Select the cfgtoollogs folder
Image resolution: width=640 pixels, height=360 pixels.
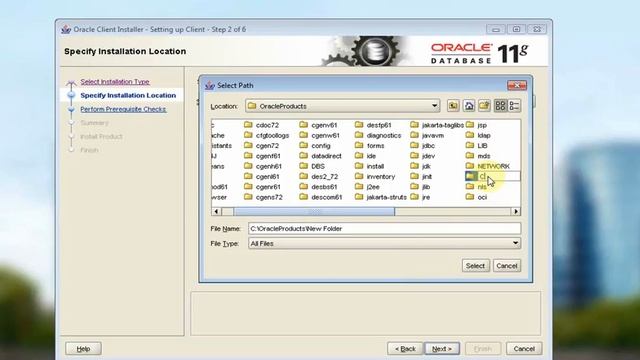267,135
